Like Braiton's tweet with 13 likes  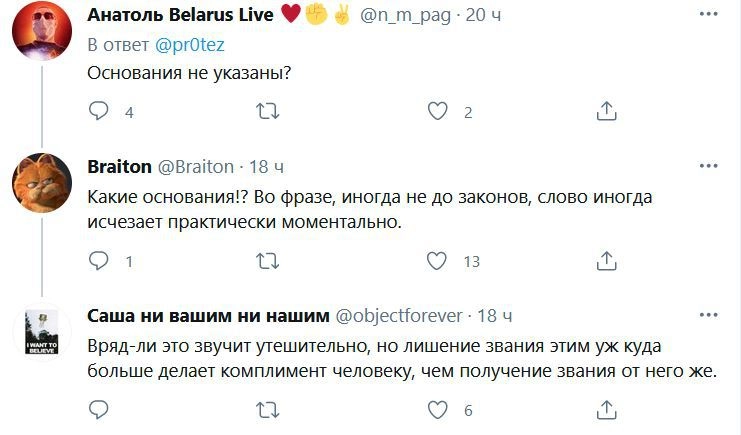(437, 261)
